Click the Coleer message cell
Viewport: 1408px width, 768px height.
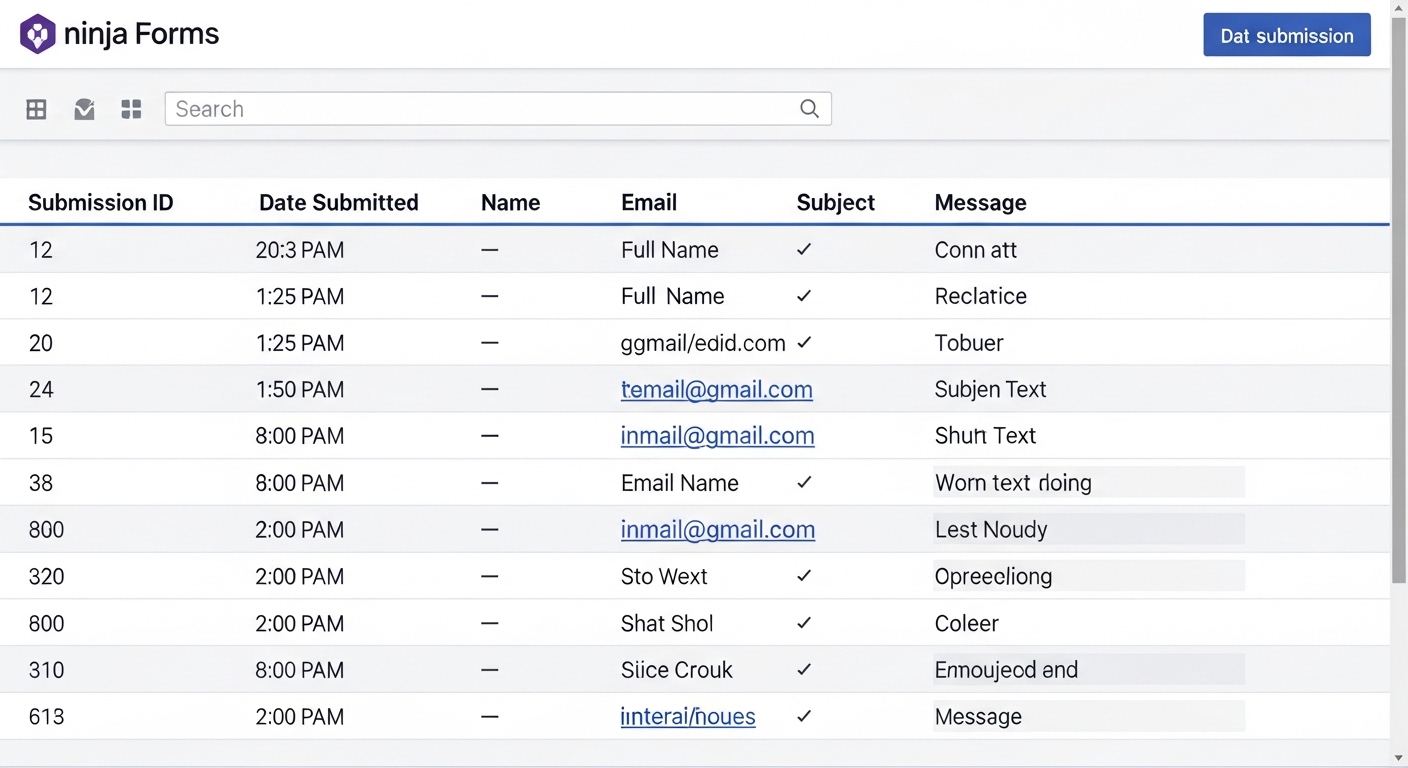coord(966,623)
